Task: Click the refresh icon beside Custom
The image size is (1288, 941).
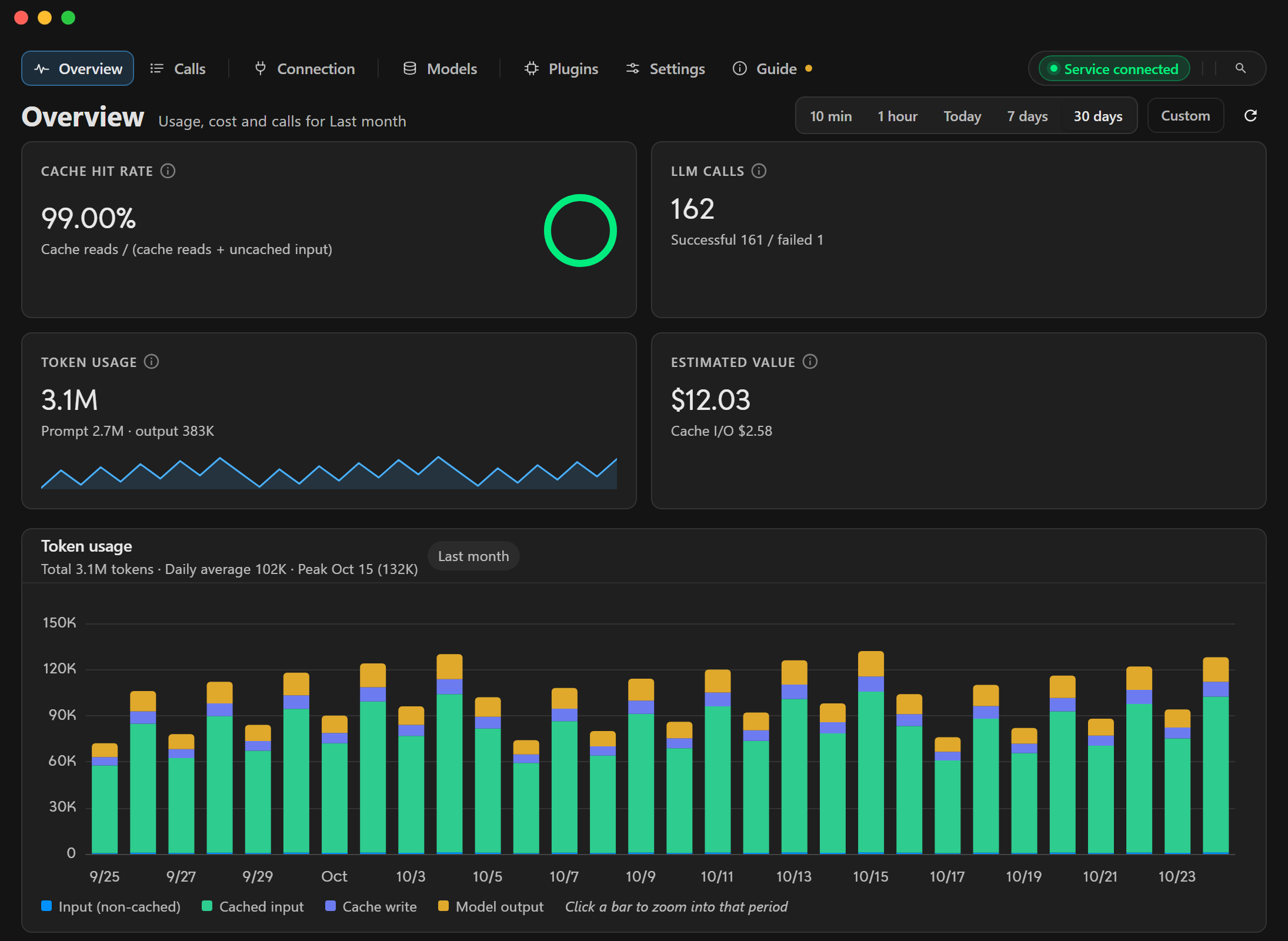Action: click(x=1250, y=116)
